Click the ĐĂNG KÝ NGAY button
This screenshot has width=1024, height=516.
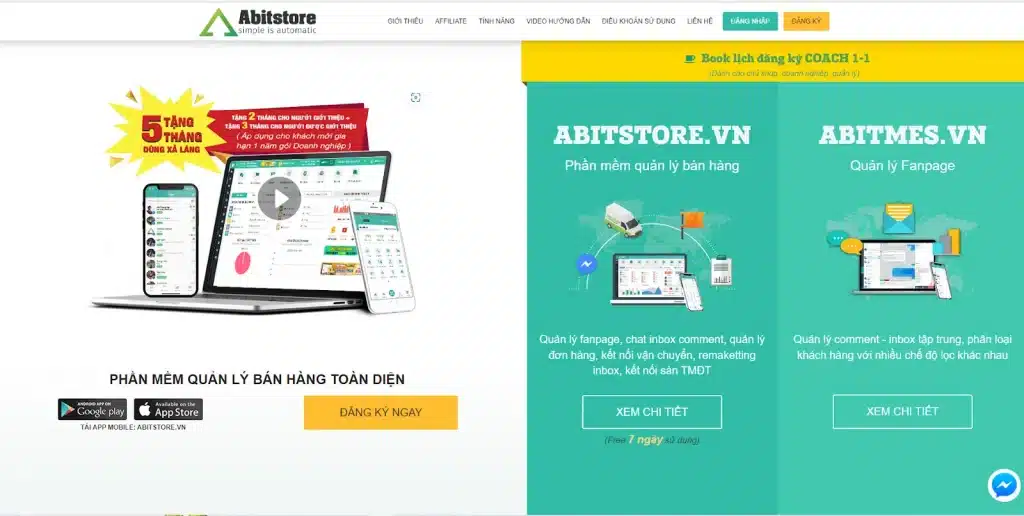(381, 413)
